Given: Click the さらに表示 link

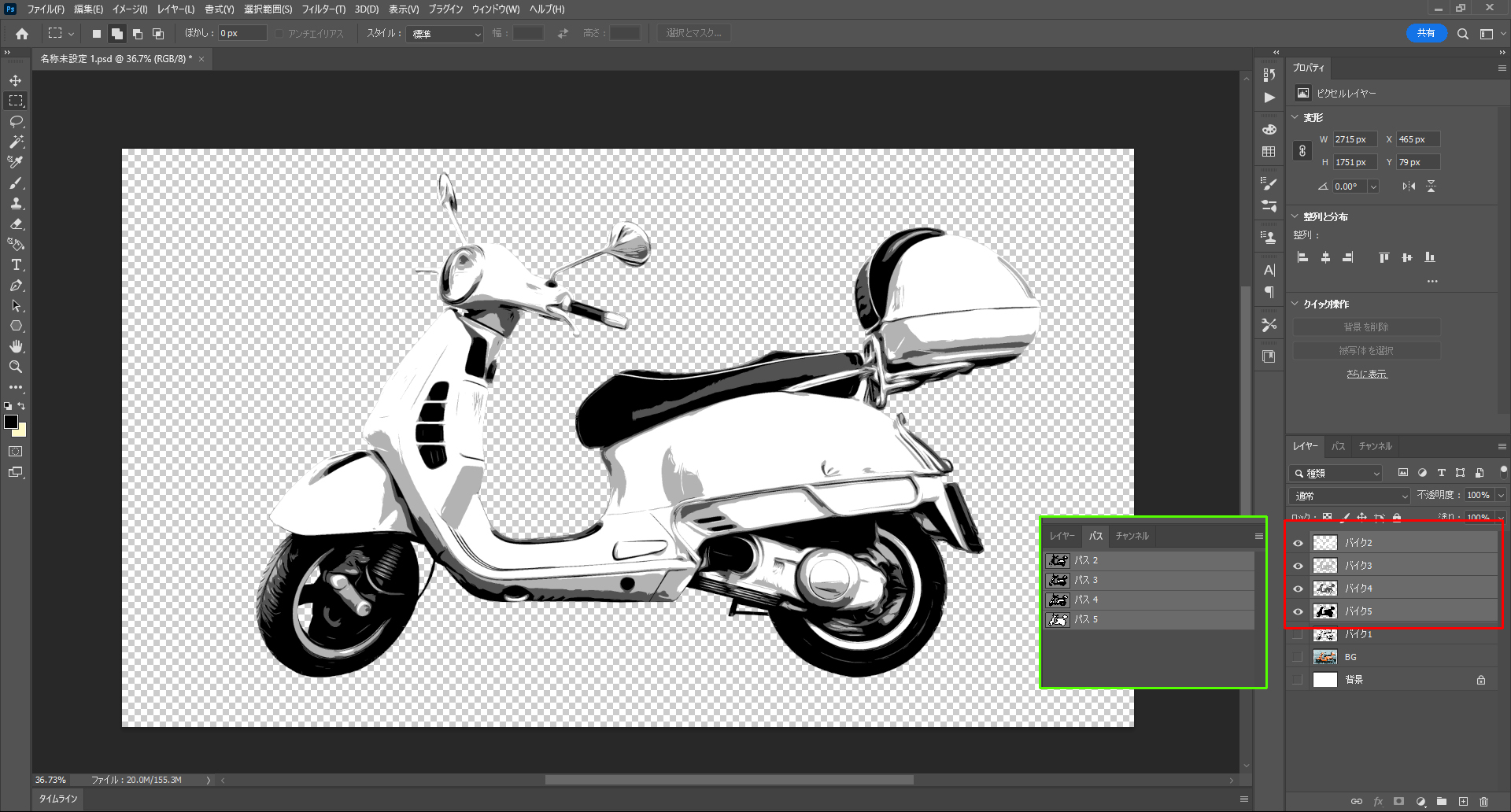Looking at the screenshot, I should [1366, 374].
